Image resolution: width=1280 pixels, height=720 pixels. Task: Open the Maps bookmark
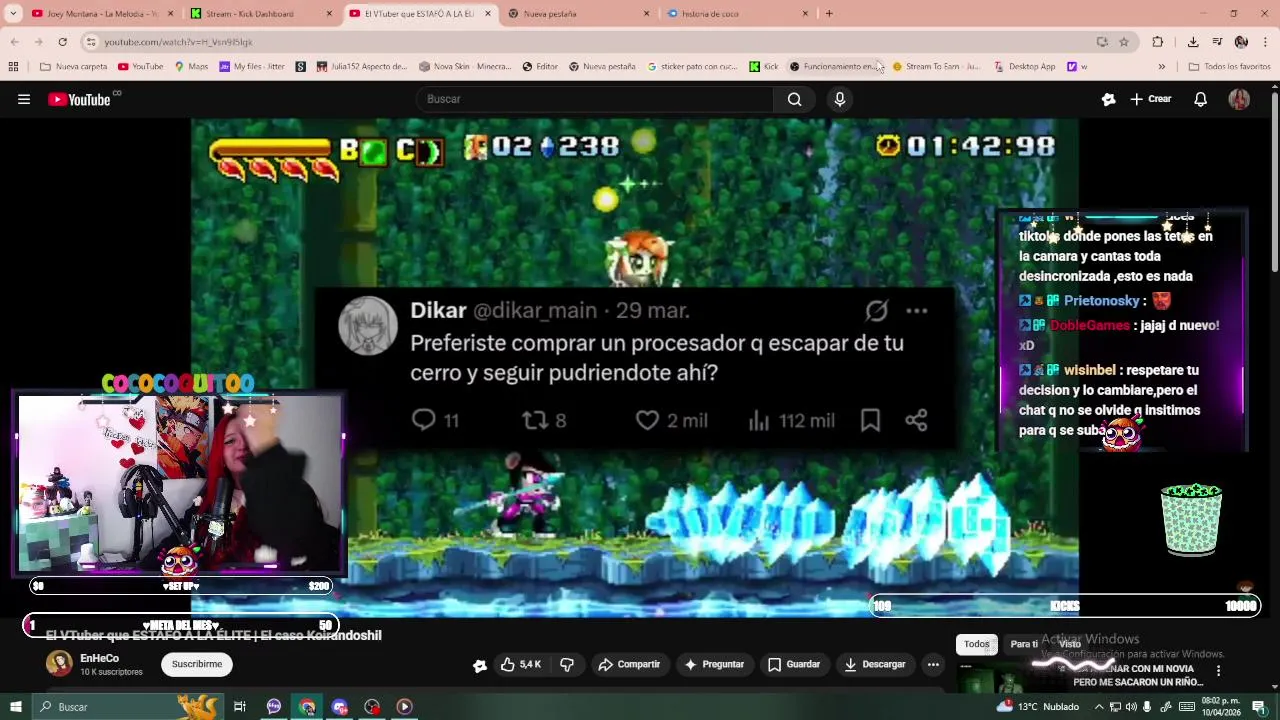[192, 67]
